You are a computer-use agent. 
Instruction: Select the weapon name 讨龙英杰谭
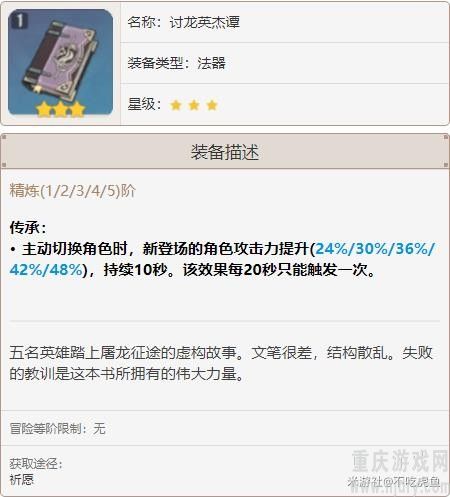coord(205,22)
